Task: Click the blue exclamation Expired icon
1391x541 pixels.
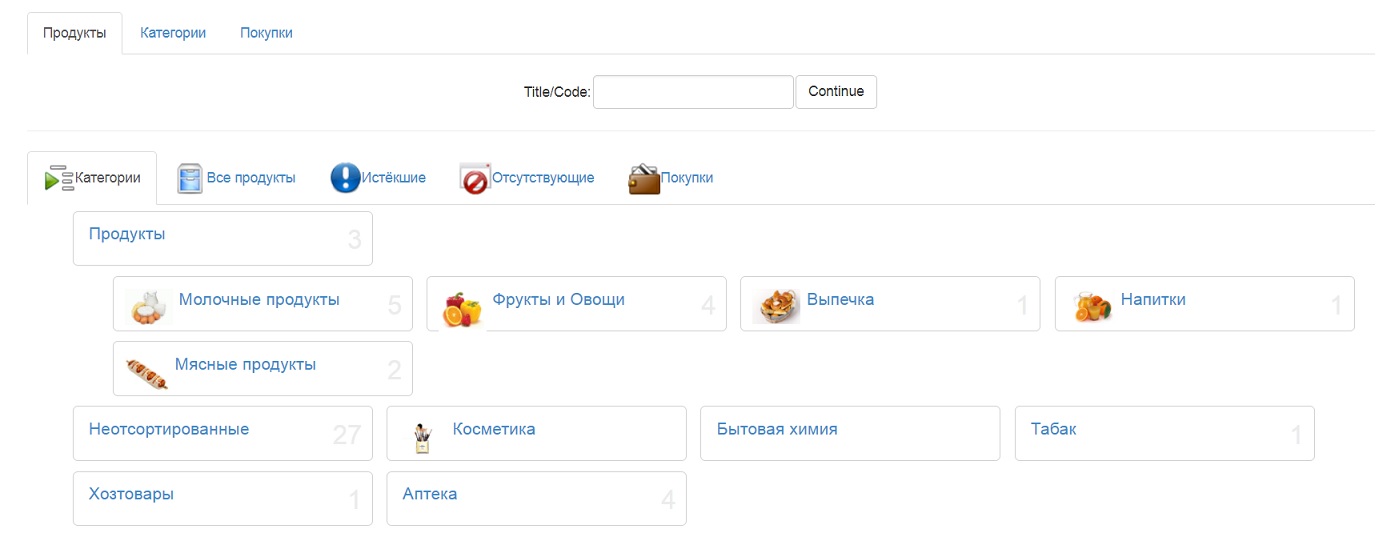Action: (345, 178)
